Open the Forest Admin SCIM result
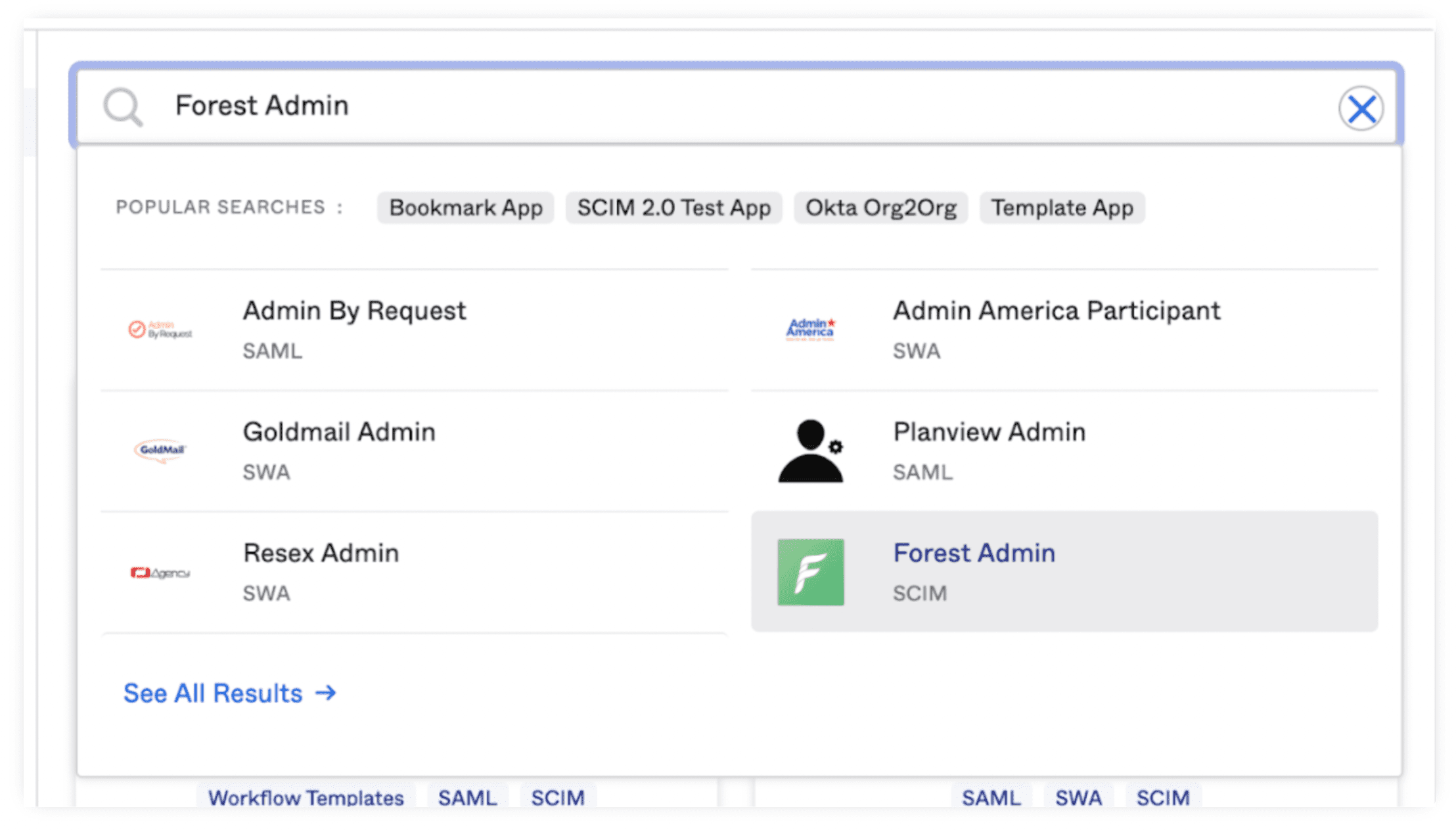 click(x=974, y=554)
